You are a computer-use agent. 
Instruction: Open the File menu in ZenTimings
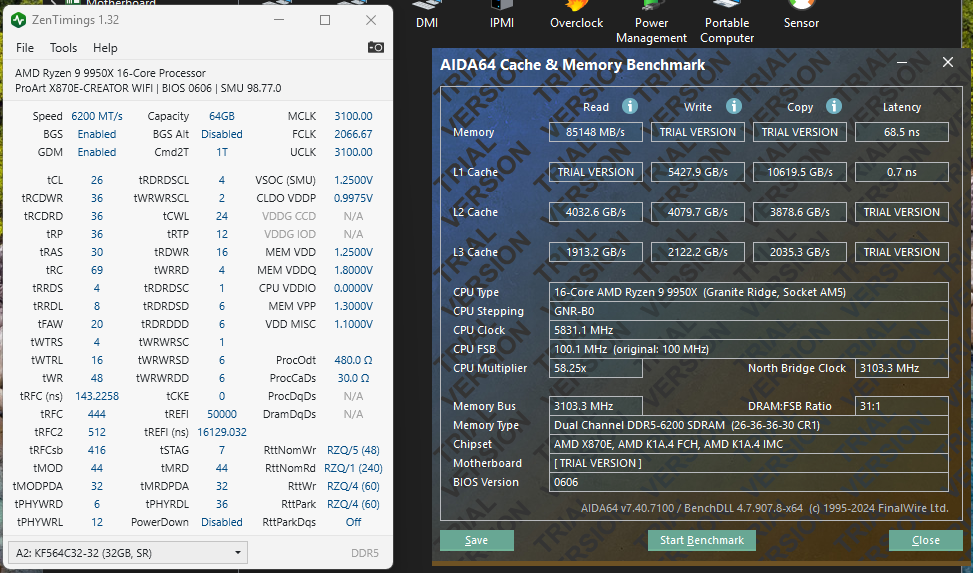click(25, 48)
